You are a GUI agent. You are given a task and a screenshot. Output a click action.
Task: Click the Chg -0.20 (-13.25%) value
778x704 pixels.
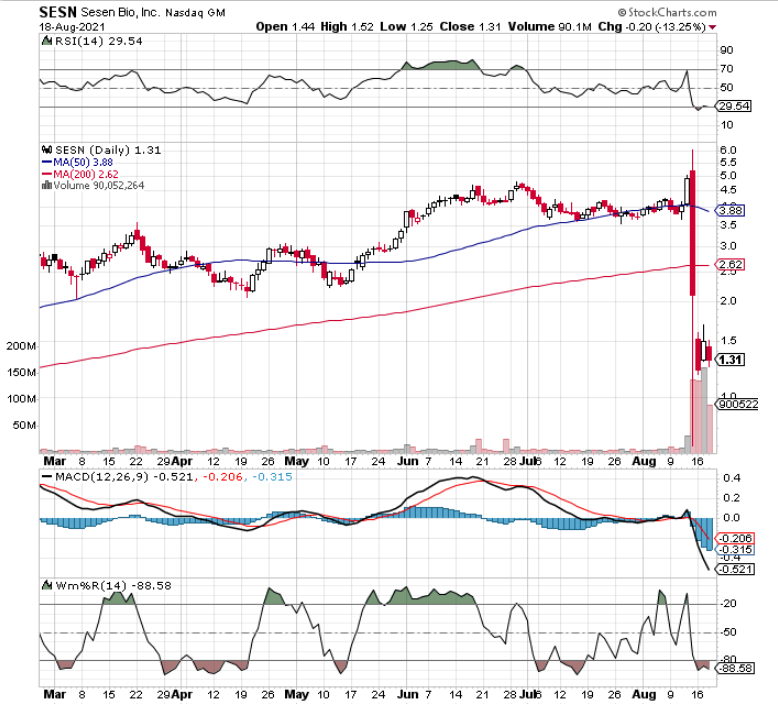coord(651,27)
